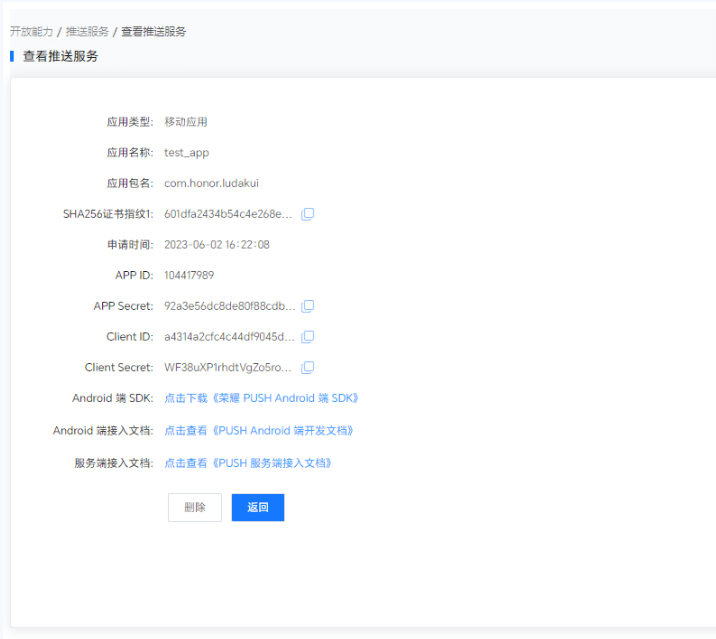The width and height of the screenshot is (716, 639).
Task: Select the APP Secret text 92a3e56dc8de…
Action: click(x=229, y=306)
